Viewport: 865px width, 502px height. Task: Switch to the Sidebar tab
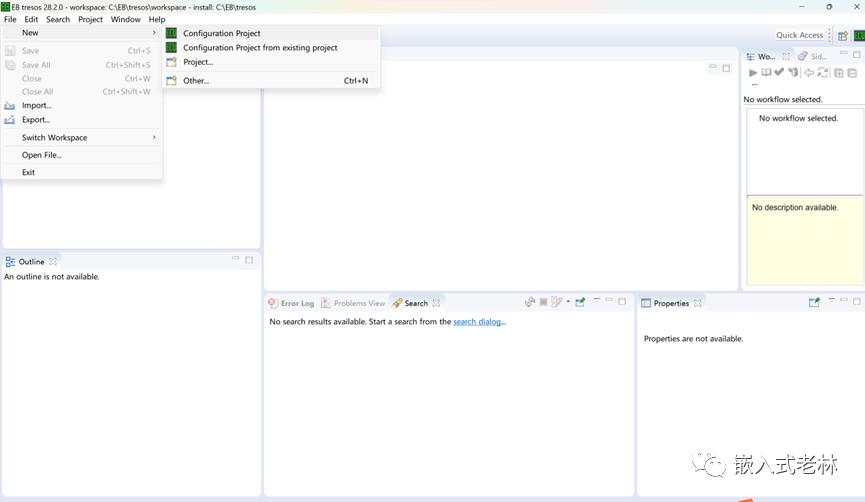pos(813,56)
